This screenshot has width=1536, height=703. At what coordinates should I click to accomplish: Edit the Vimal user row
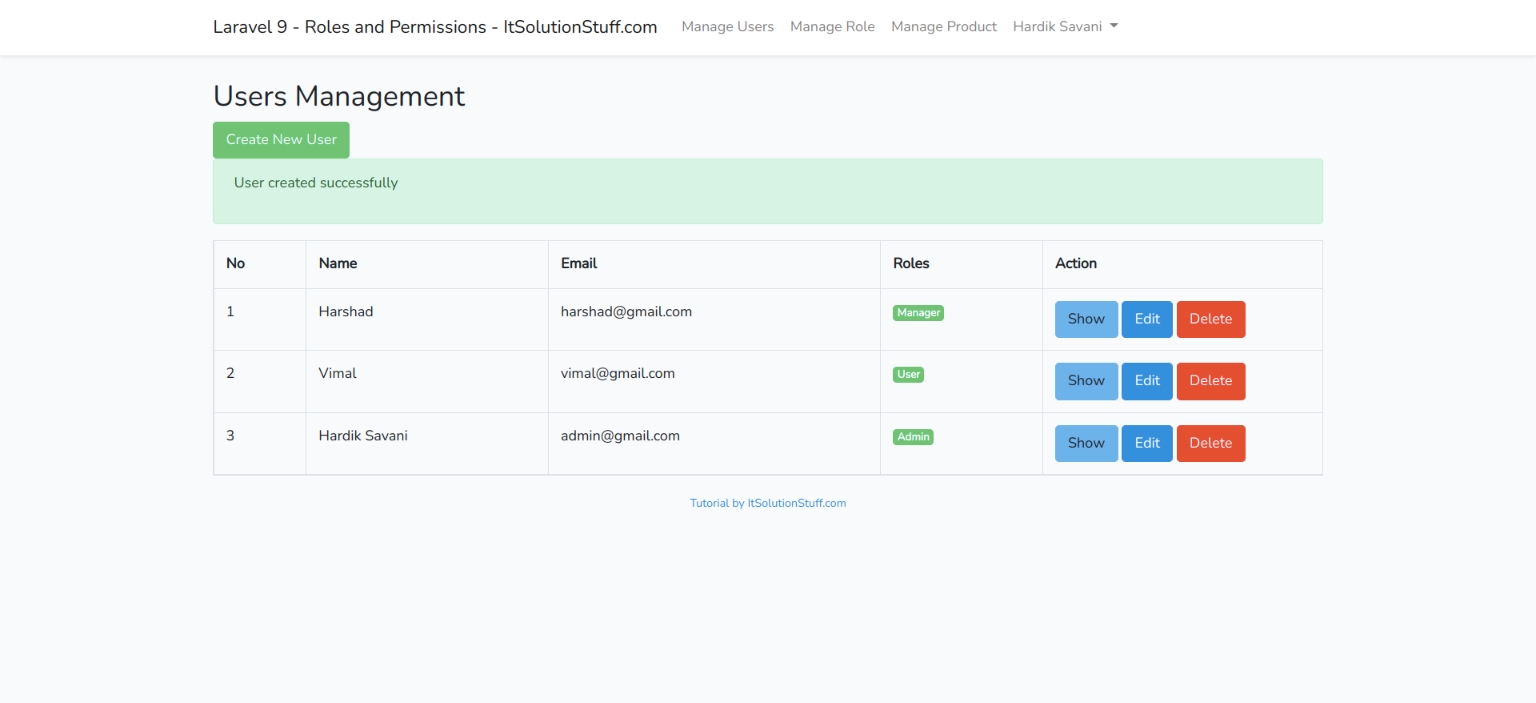tap(1146, 381)
